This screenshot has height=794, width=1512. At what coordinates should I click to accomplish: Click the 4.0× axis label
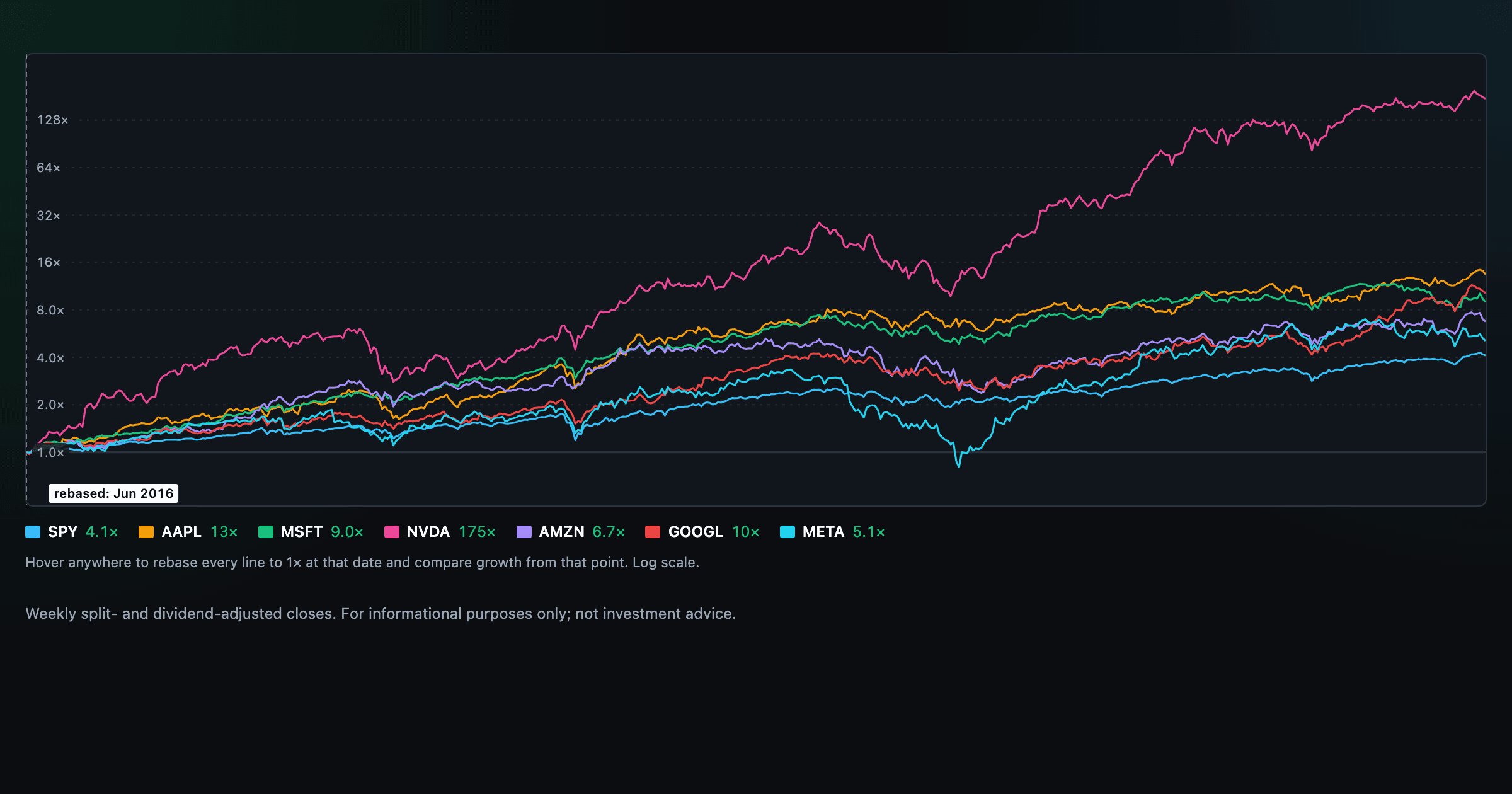tap(50, 358)
